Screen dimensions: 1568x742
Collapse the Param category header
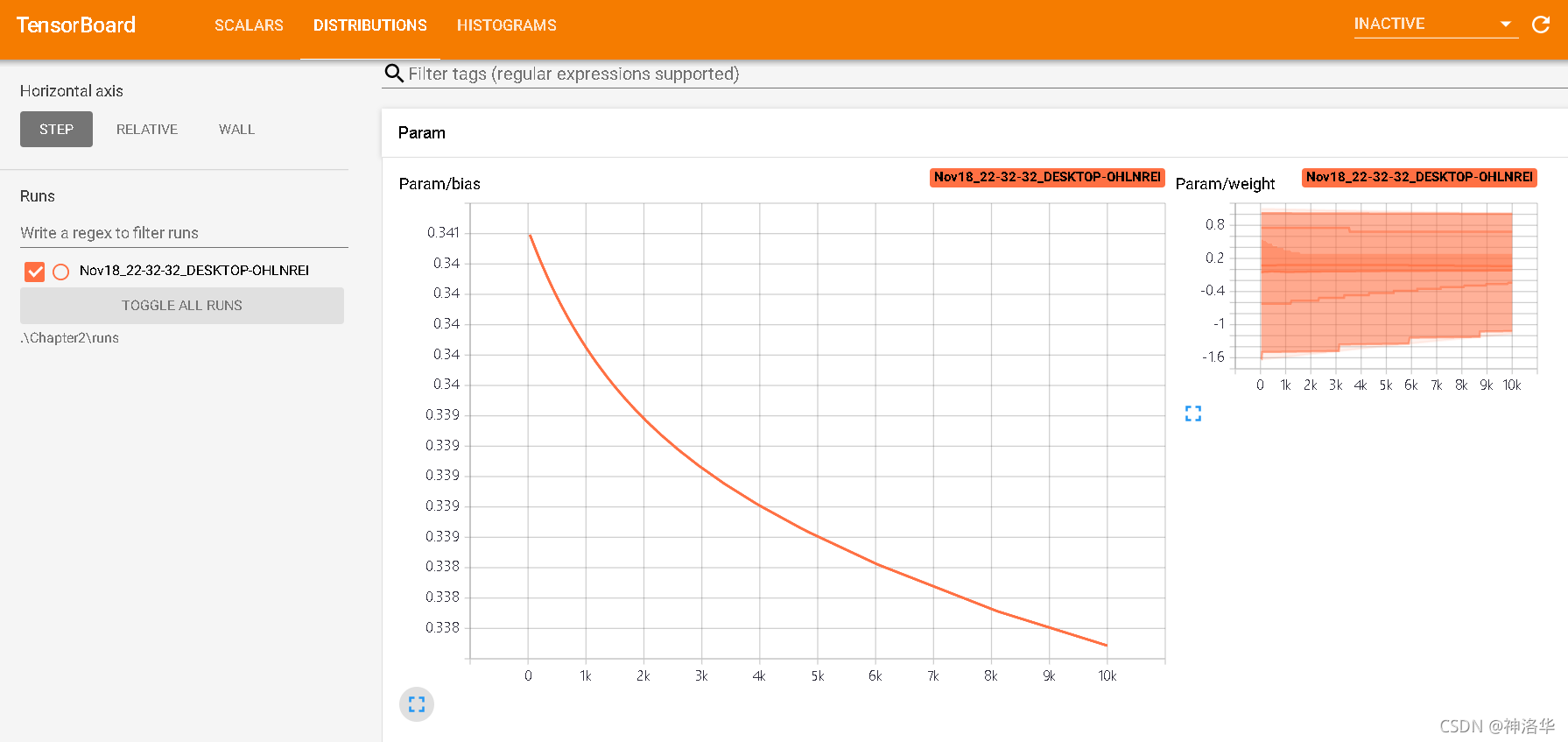click(x=974, y=133)
